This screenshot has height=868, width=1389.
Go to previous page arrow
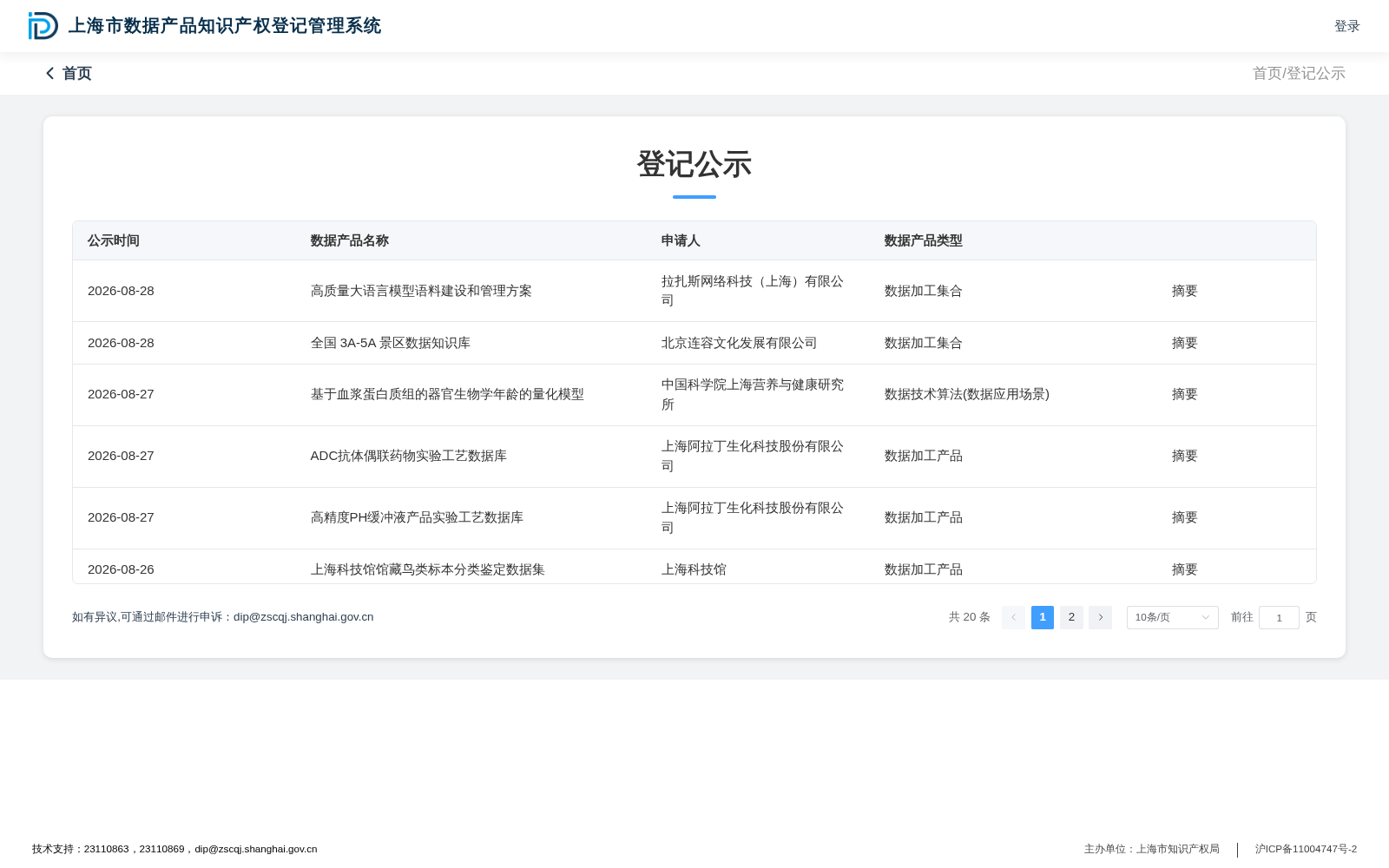[x=1013, y=617]
